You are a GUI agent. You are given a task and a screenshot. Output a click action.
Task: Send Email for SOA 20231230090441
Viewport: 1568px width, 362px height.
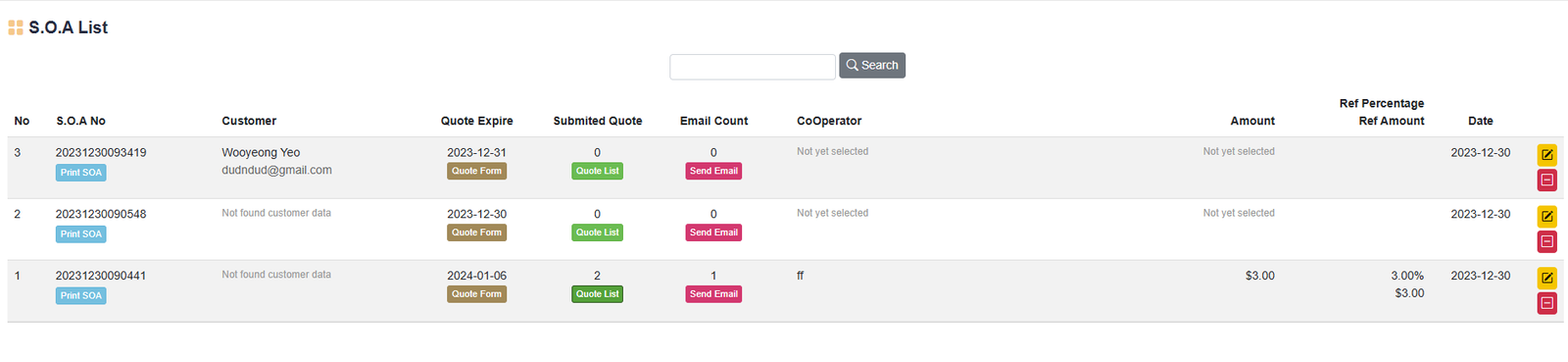click(x=713, y=294)
